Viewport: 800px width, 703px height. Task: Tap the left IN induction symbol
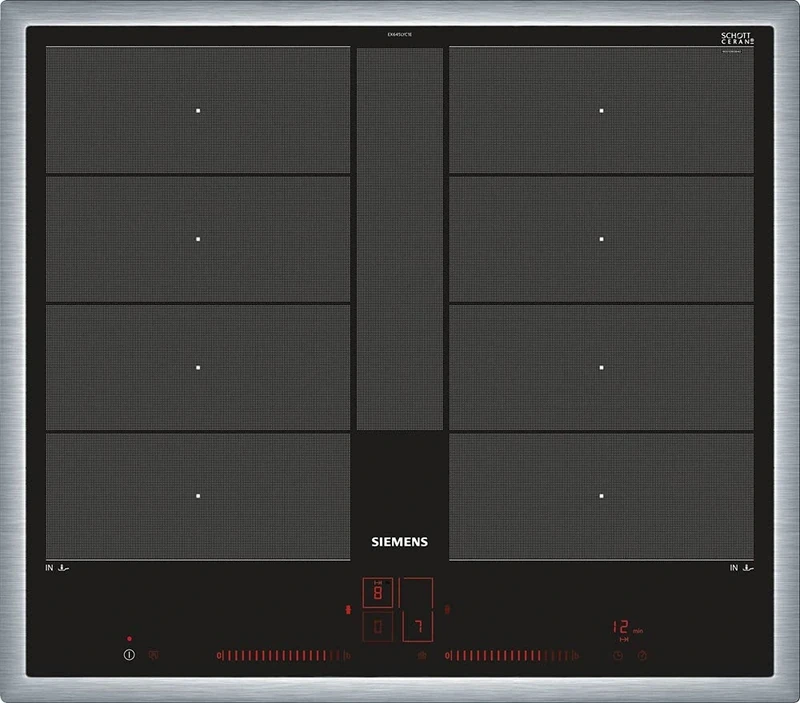point(56,569)
